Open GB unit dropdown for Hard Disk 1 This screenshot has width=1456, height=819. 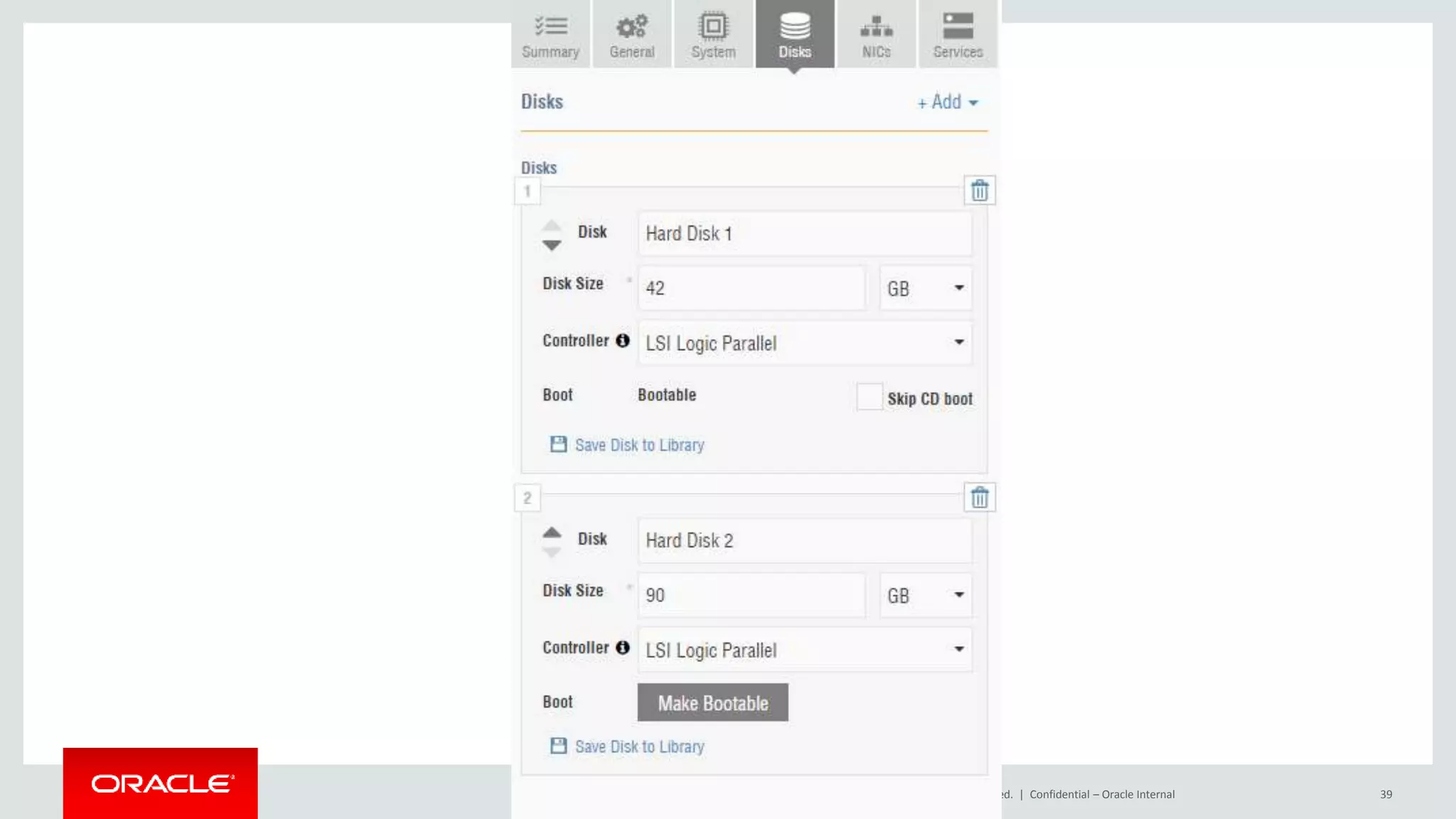click(926, 288)
